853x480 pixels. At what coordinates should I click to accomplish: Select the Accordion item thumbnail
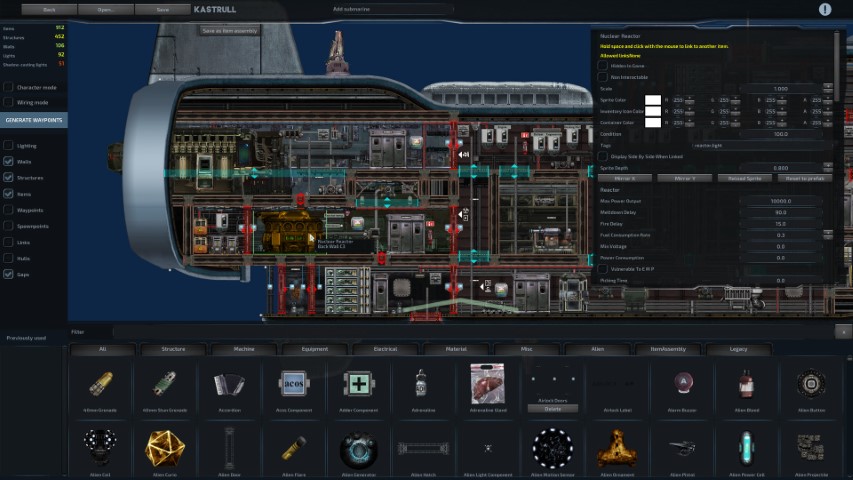click(229, 384)
